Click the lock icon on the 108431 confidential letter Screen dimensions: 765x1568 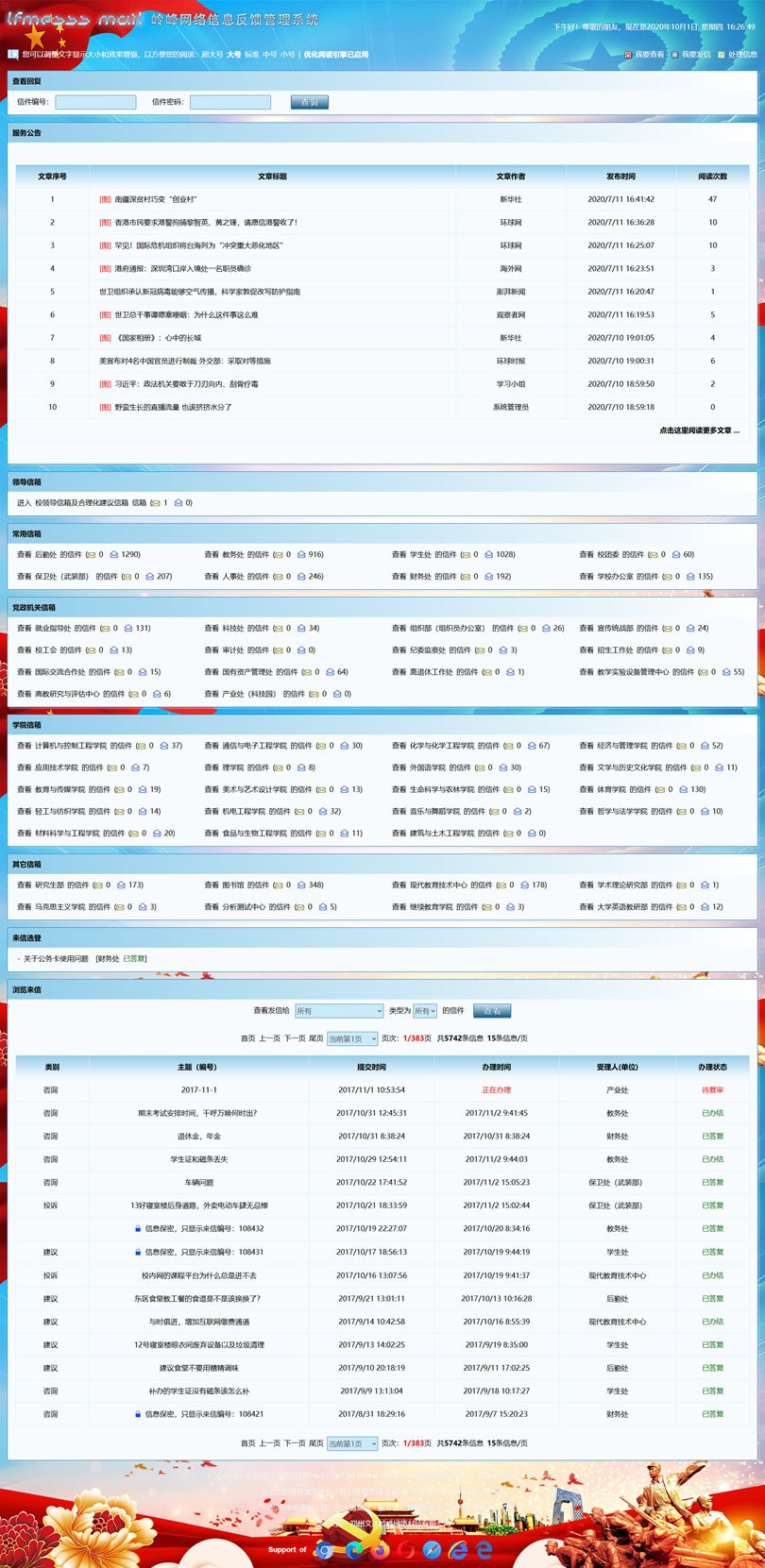[x=138, y=1253]
